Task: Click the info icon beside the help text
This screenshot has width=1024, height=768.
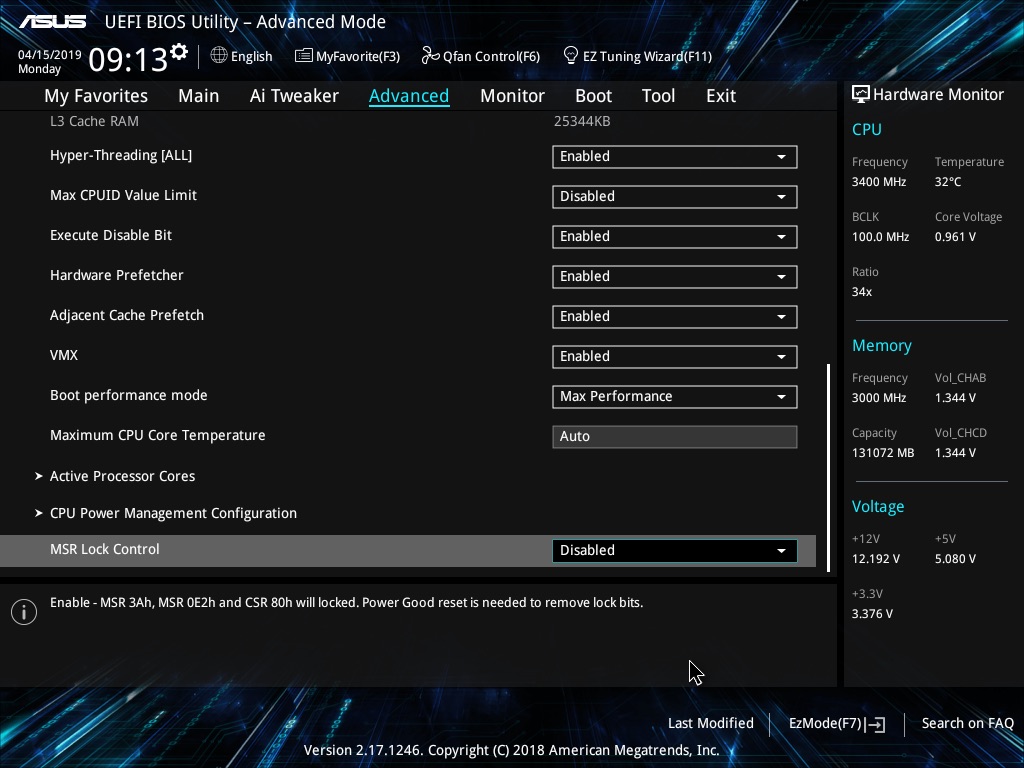Action: click(x=24, y=612)
